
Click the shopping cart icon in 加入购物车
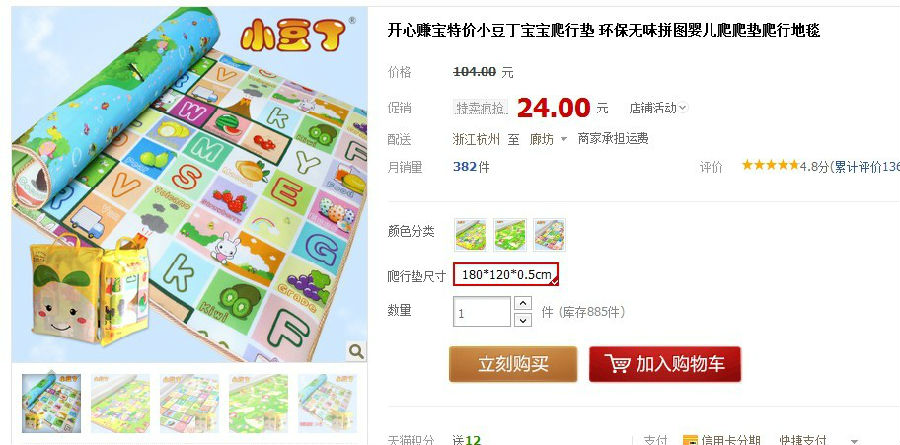point(617,363)
